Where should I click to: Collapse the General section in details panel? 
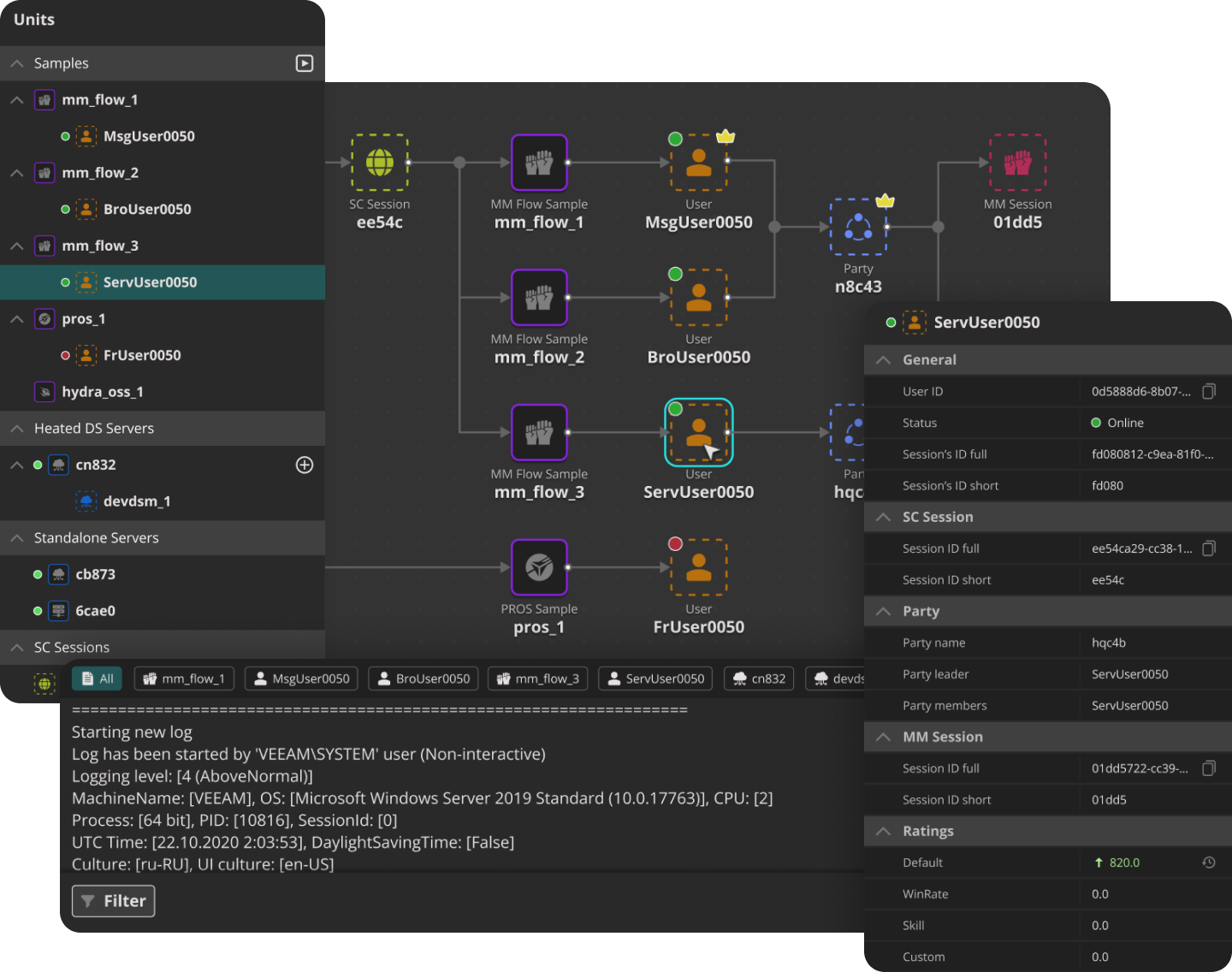pyautogui.click(x=883, y=359)
